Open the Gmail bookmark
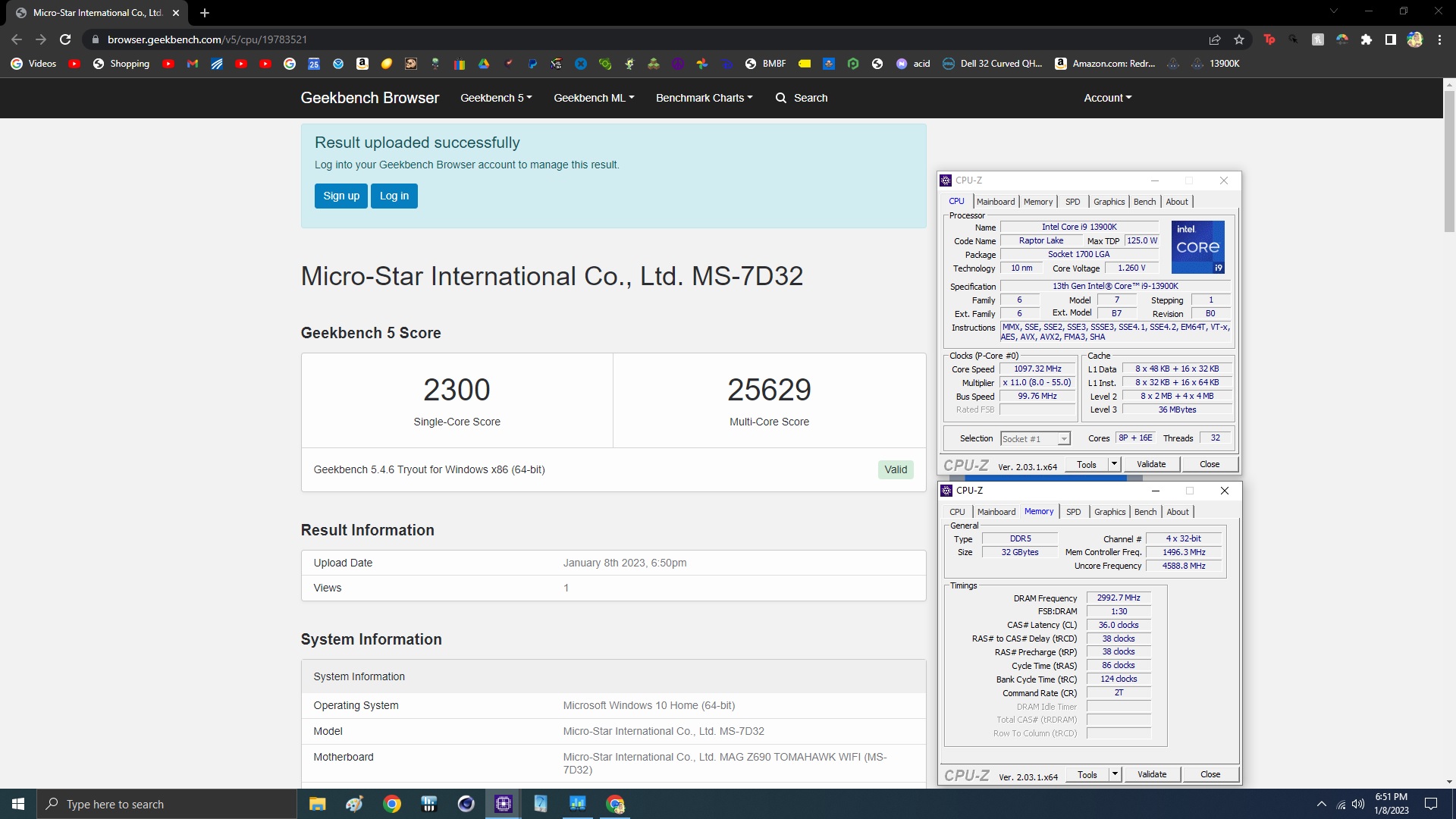Screen dimensions: 1456x819 [193, 64]
